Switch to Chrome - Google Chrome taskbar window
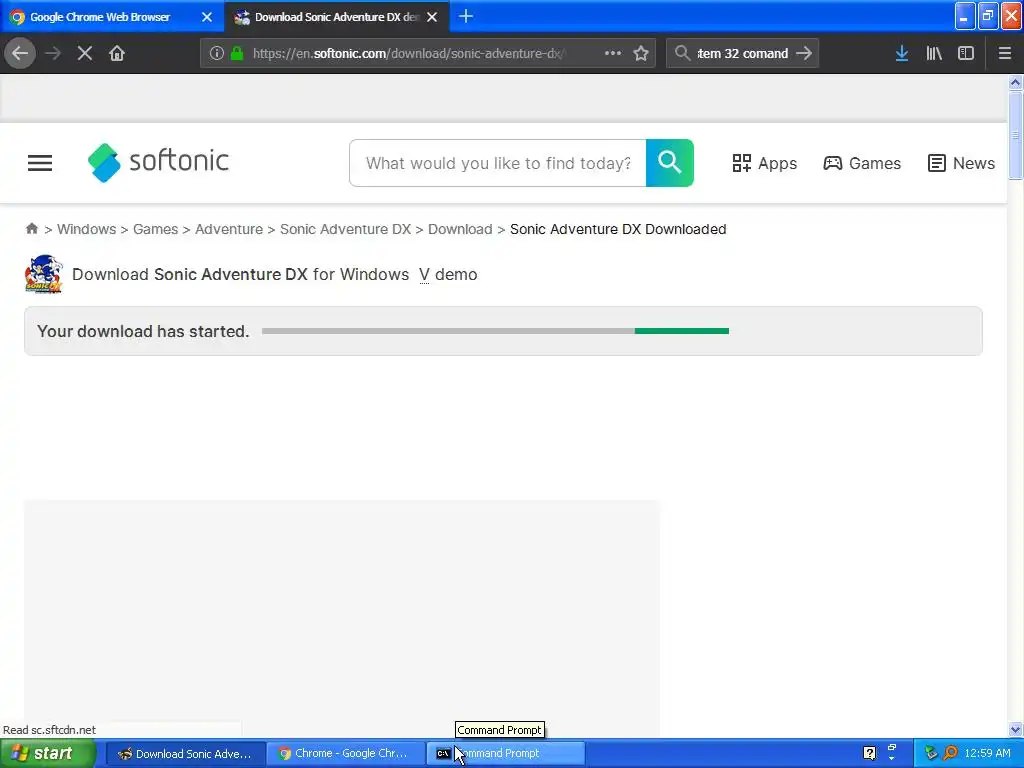The width and height of the screenshot is (1024, 768). (345, 754)
